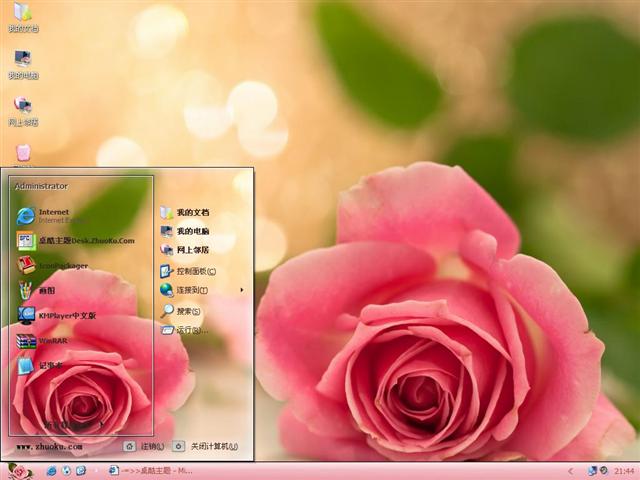Image resolution: width=640 pixels, height=480 pixels.
Task: Launch 桌酷主题 Desk.ZhuoKu.Com from Start menu
Action: tap(76, 241)
